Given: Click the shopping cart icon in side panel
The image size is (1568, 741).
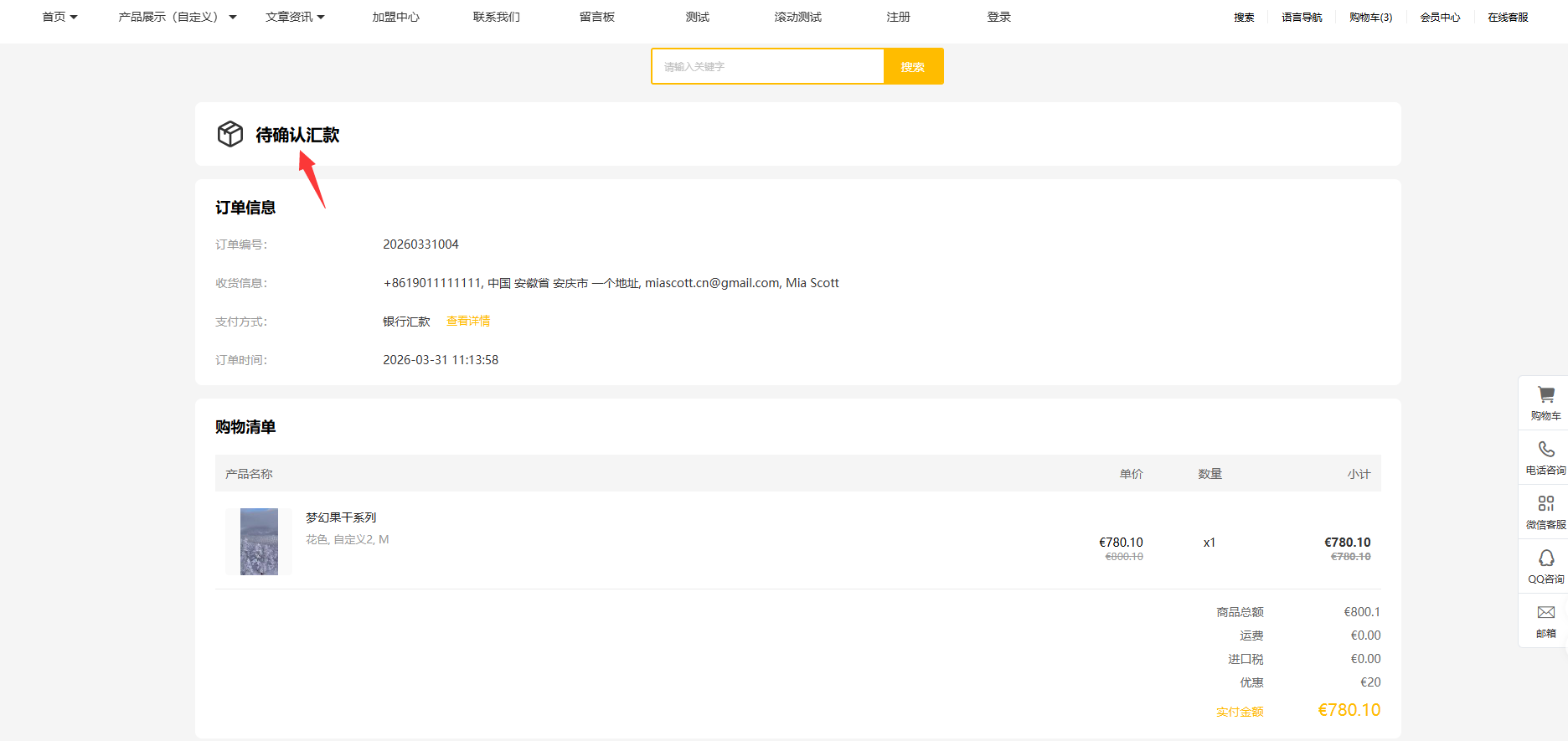Looking at the screenshot, I should pos(1545,394).
